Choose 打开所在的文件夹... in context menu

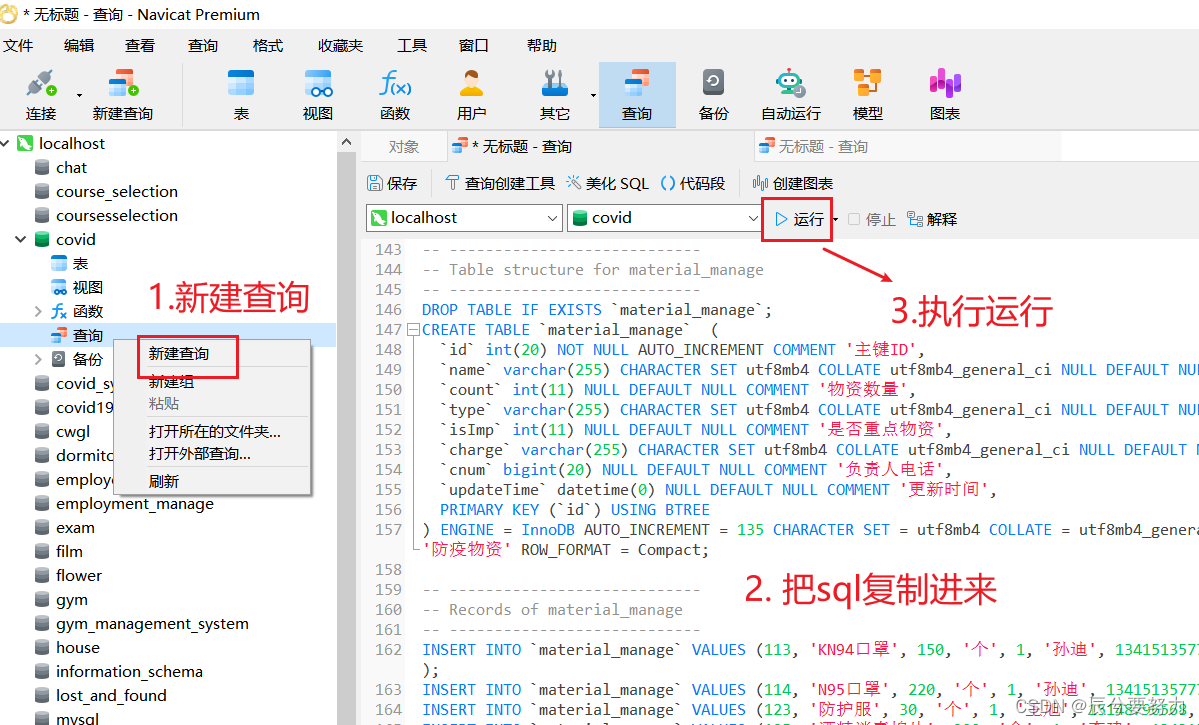point(215,432)
